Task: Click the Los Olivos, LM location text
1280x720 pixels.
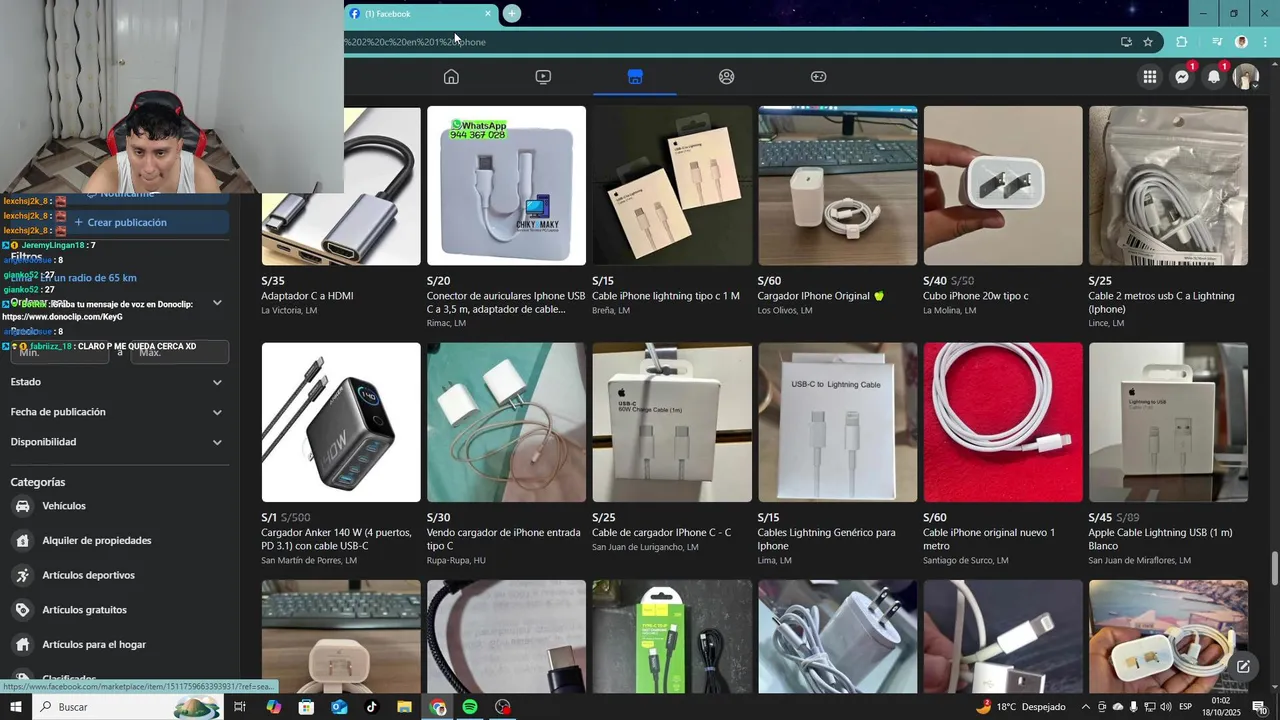Action: pyautogui.click(x=785, y=311)
